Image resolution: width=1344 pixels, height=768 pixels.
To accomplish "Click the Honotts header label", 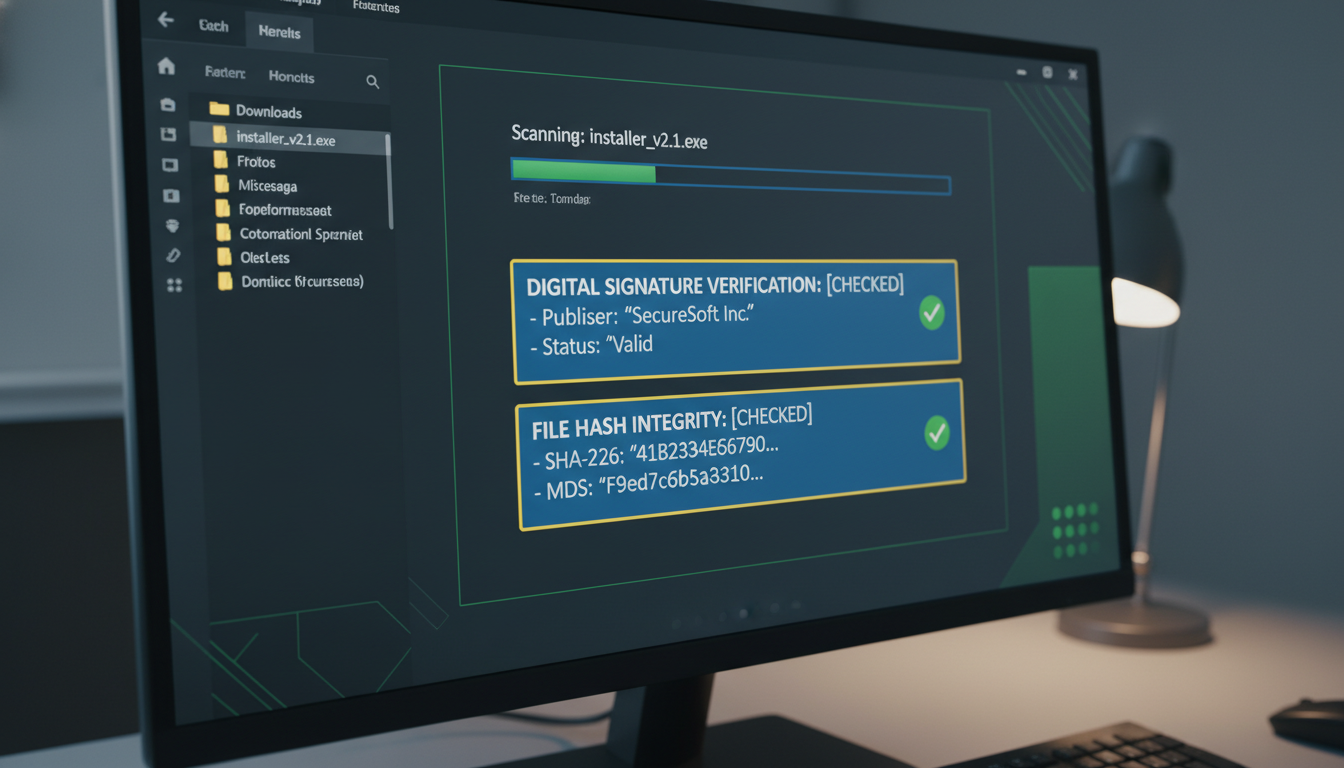I will pos(291,77).
